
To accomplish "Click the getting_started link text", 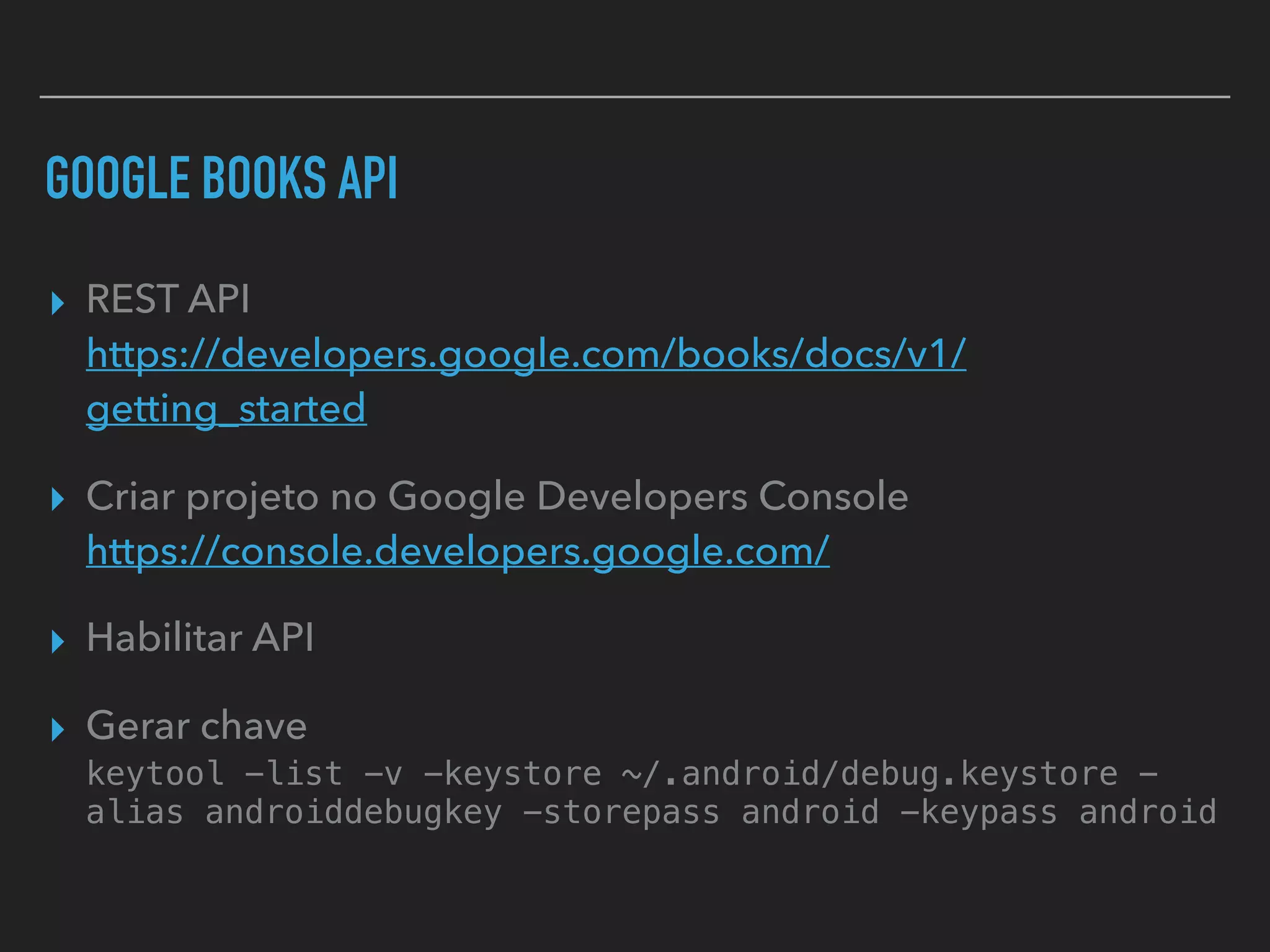I will (x=226, y=409).
